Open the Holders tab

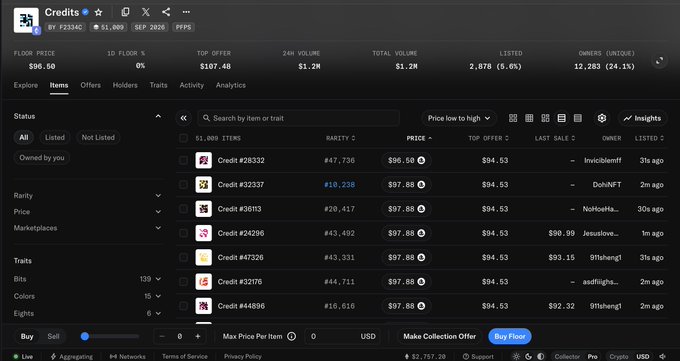[x=125, y=85]
